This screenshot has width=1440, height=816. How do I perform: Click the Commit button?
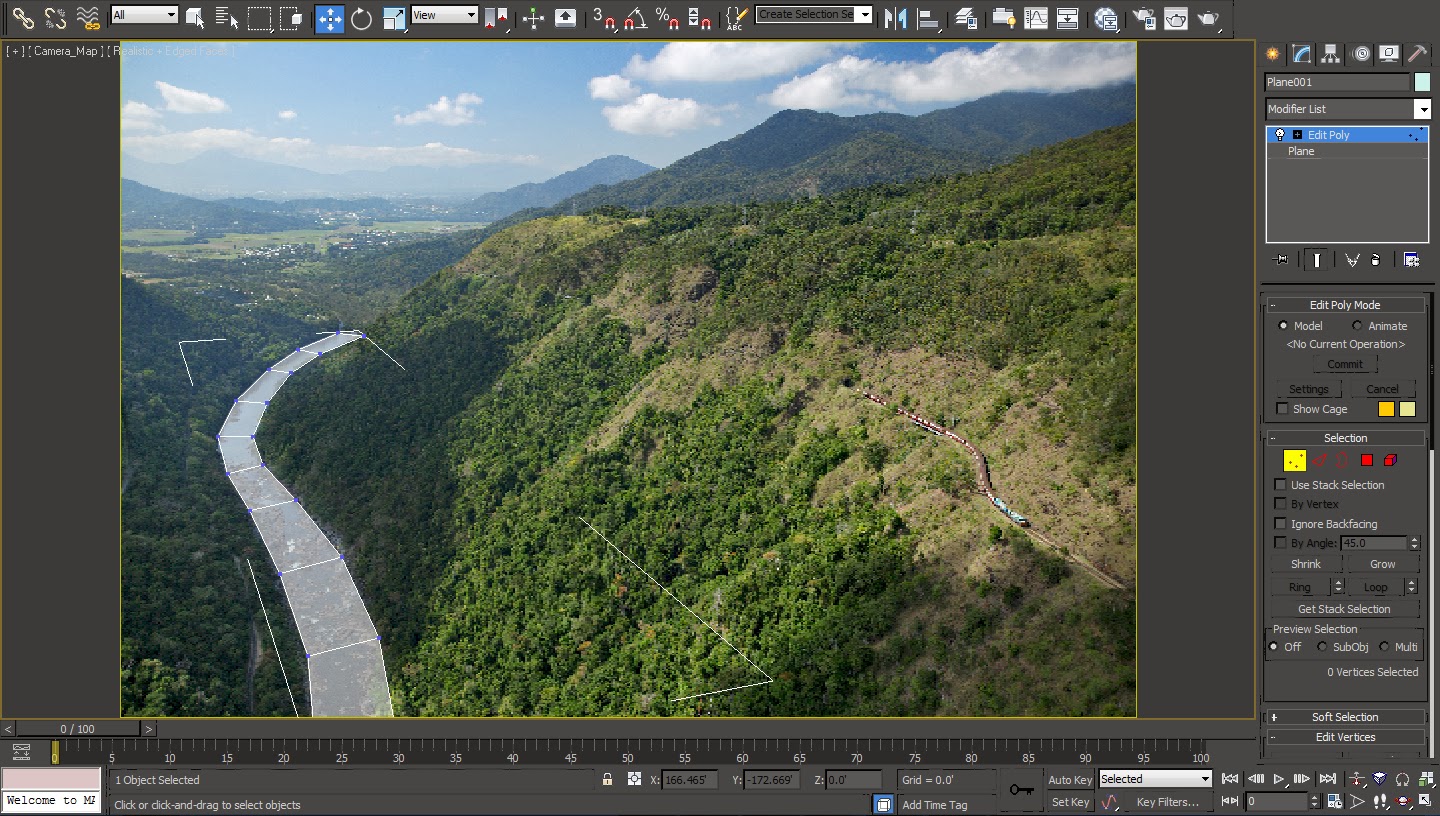tap(1345, 364)
